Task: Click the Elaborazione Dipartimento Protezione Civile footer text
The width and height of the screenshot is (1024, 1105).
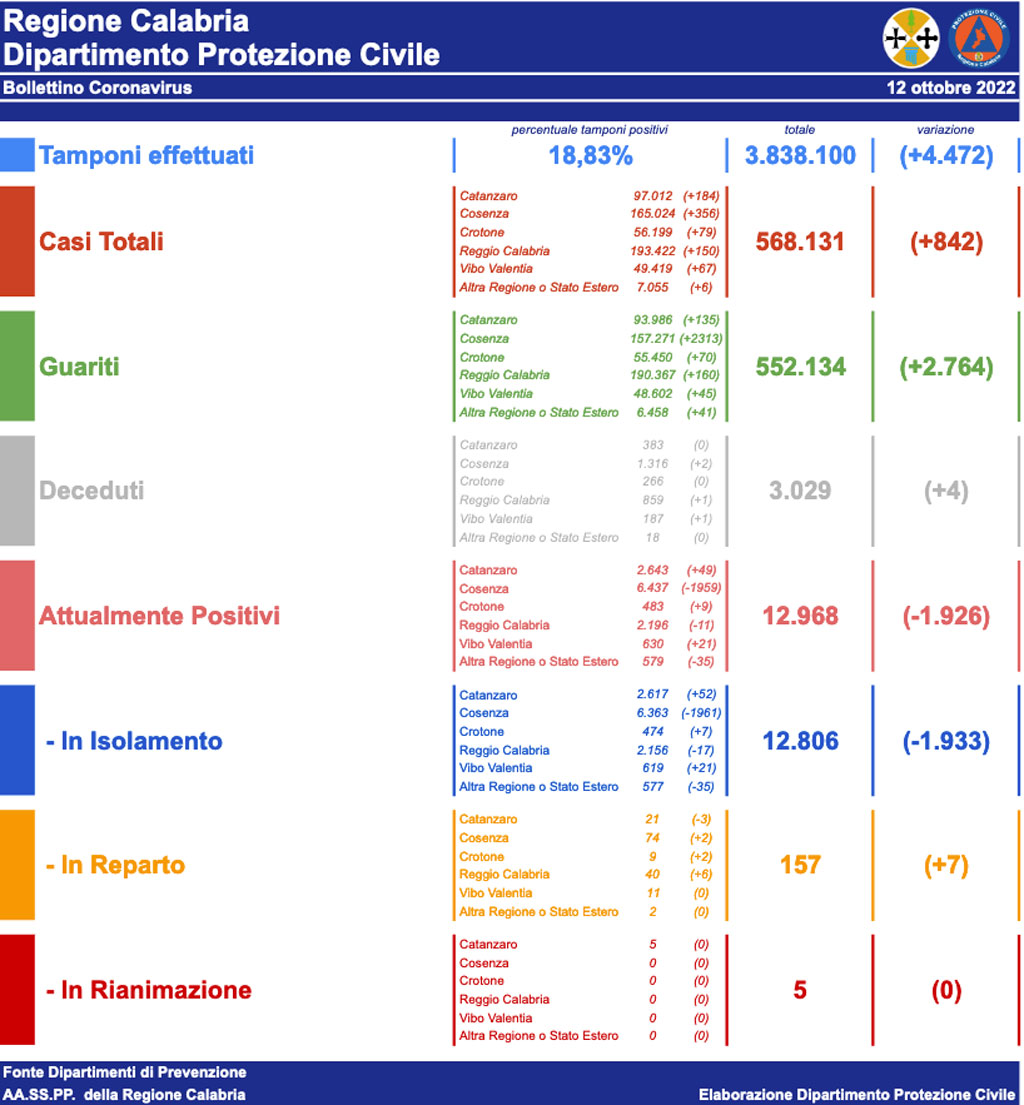Action: click(x=857, y=1095)
